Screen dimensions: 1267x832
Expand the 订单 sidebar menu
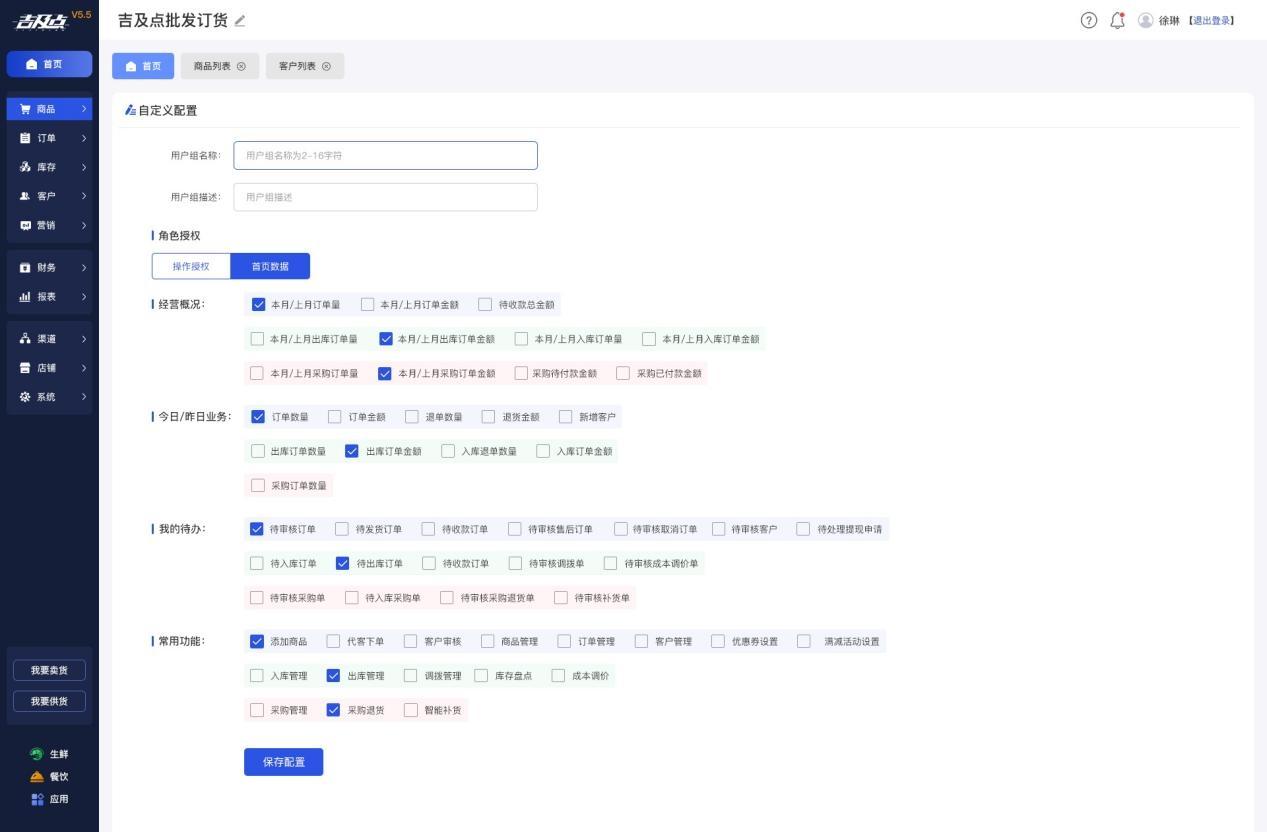coord(49,138)
